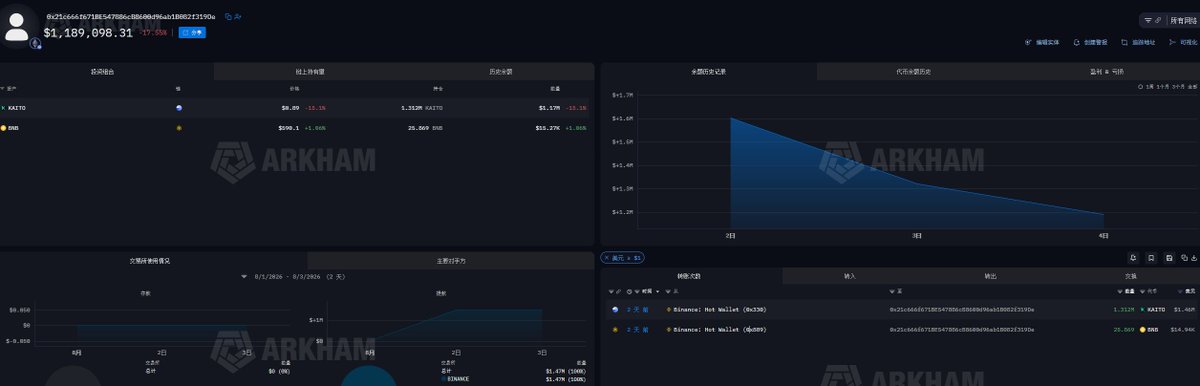Click the 1.312M KAITO holdings value

(x=422, y=107)
